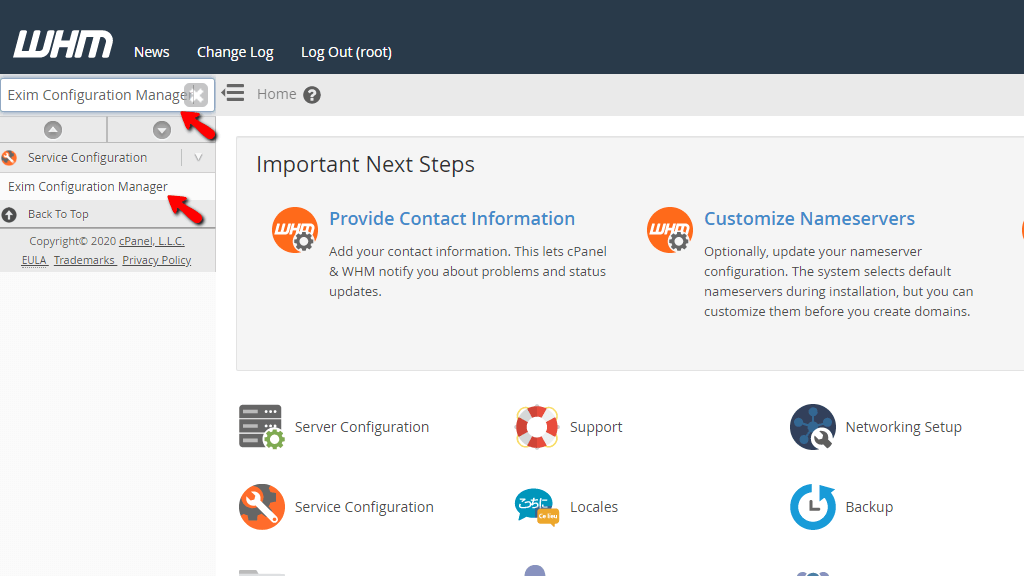The height and width of the screenshot is (576, 1024).
Task: Click the Support lifebuoy icon
Action: tap(537, 426)
